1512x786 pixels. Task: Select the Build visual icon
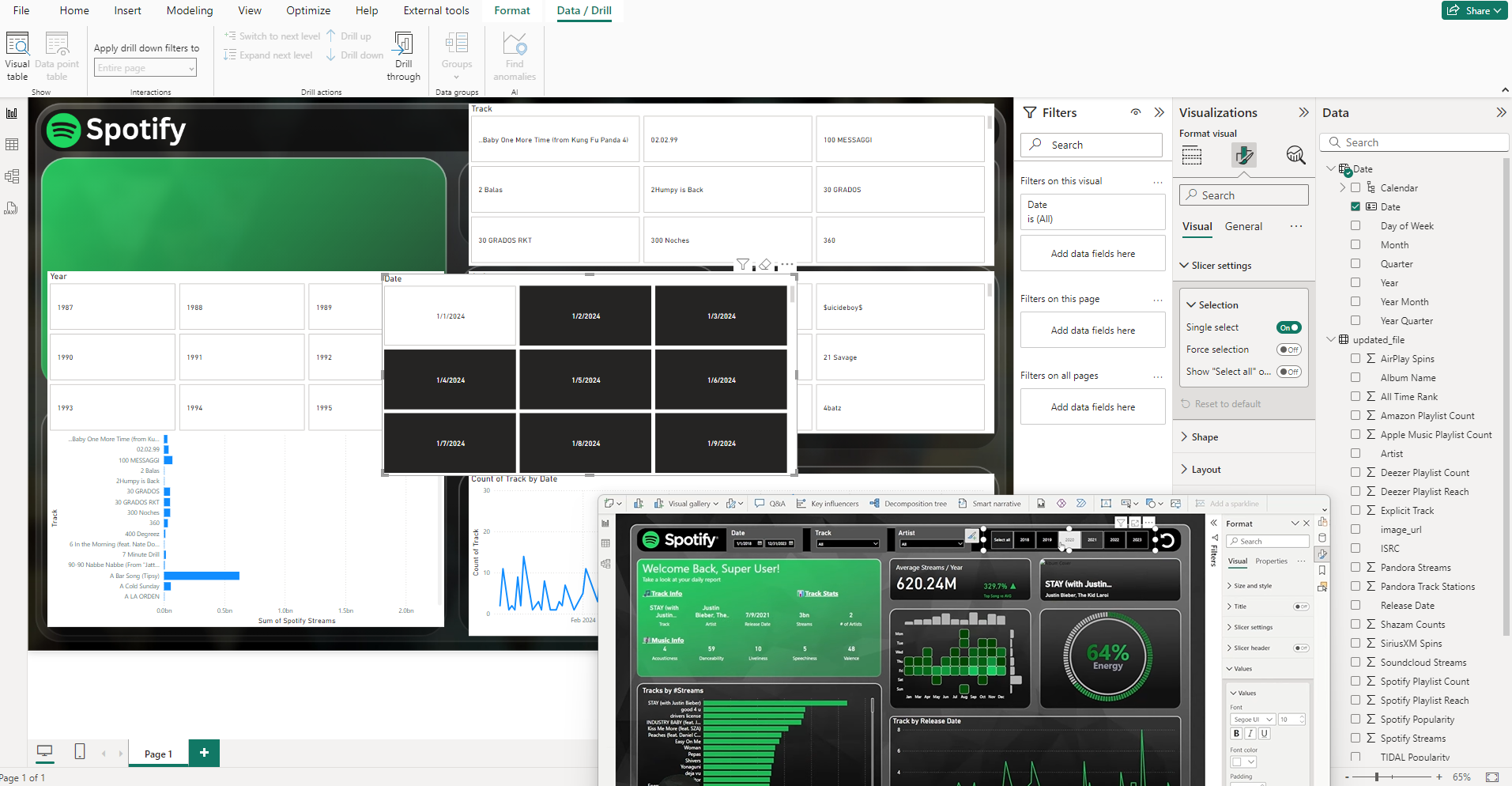click(x=1192, y=155)
